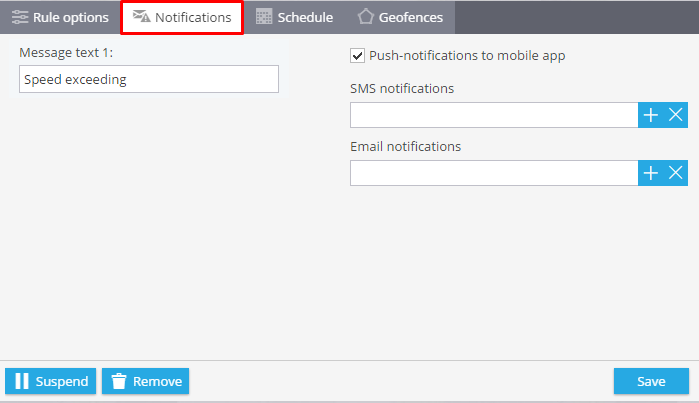Remove this rule
The image size is (699, 403).
pyautogui.click(x=145, y=381)
